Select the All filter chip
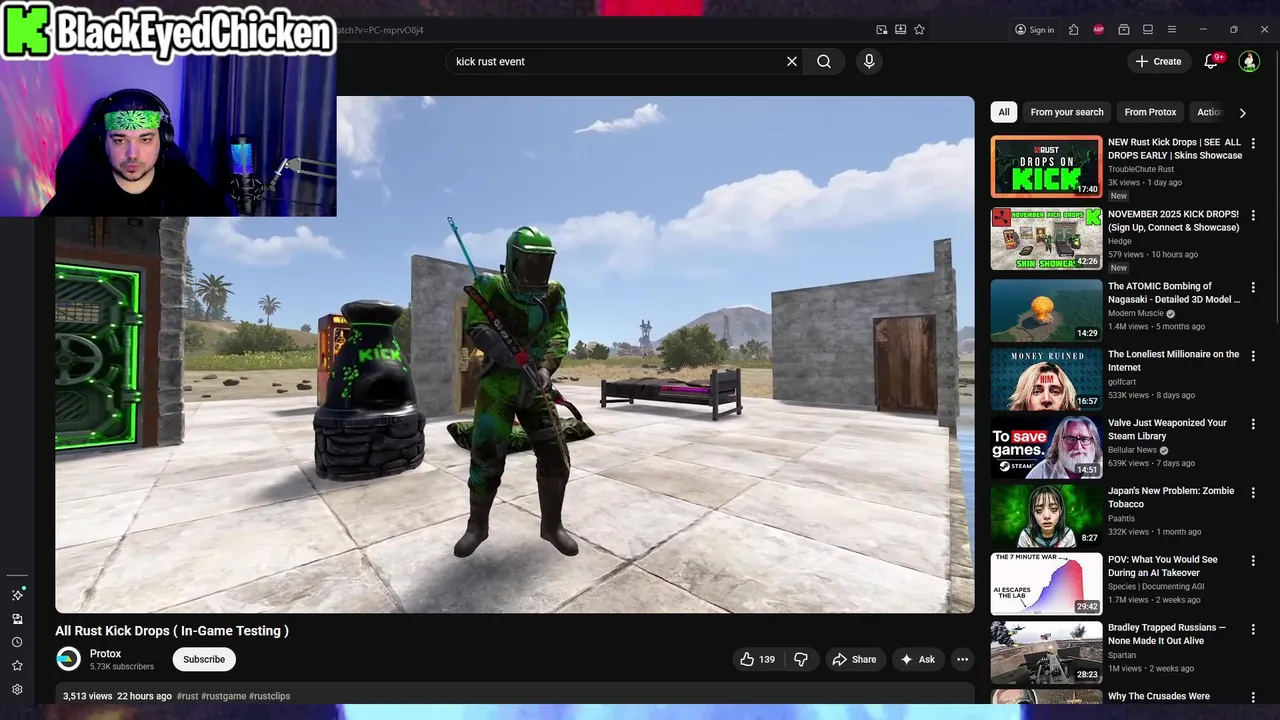This screenshot has height=720, width=1280. 1004,112
